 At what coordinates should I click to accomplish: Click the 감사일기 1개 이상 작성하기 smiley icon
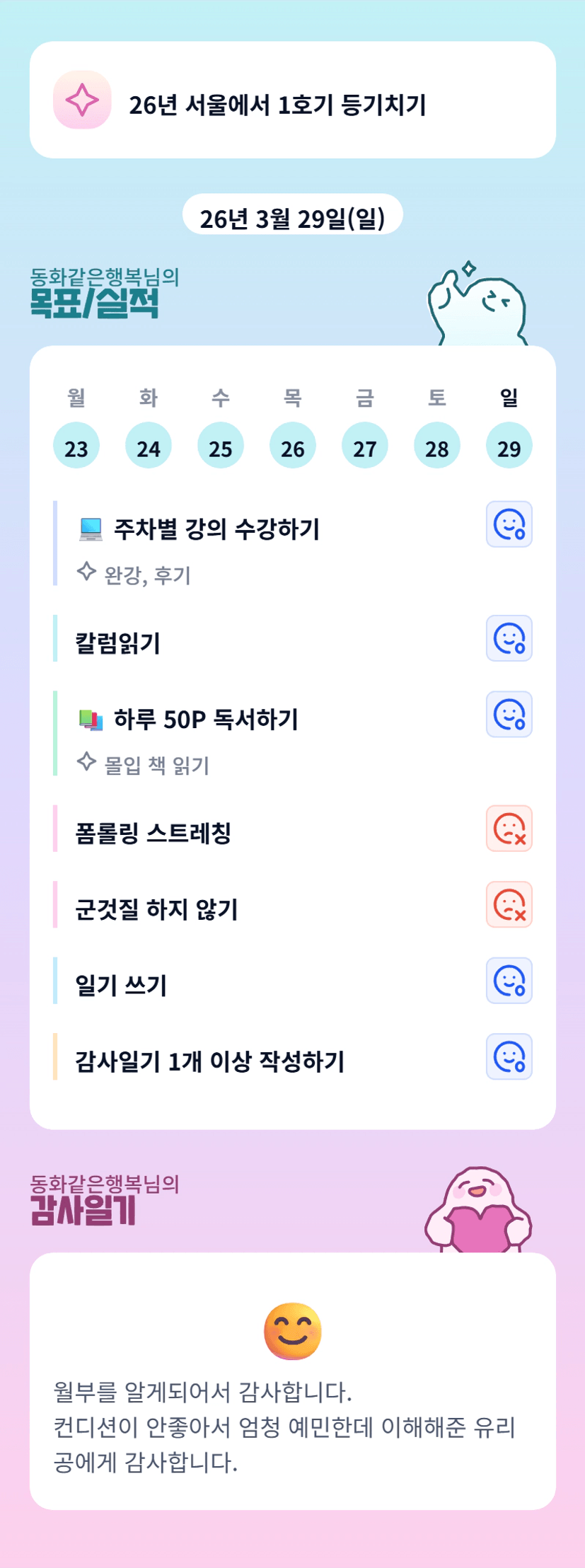(x=509, y=1056)
